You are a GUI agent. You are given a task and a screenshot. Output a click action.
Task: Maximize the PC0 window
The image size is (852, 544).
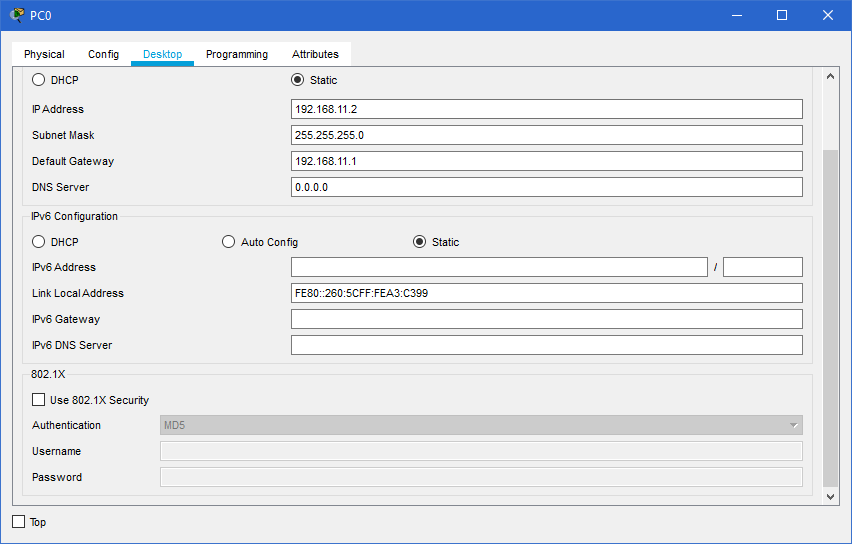tap(782, 15)
